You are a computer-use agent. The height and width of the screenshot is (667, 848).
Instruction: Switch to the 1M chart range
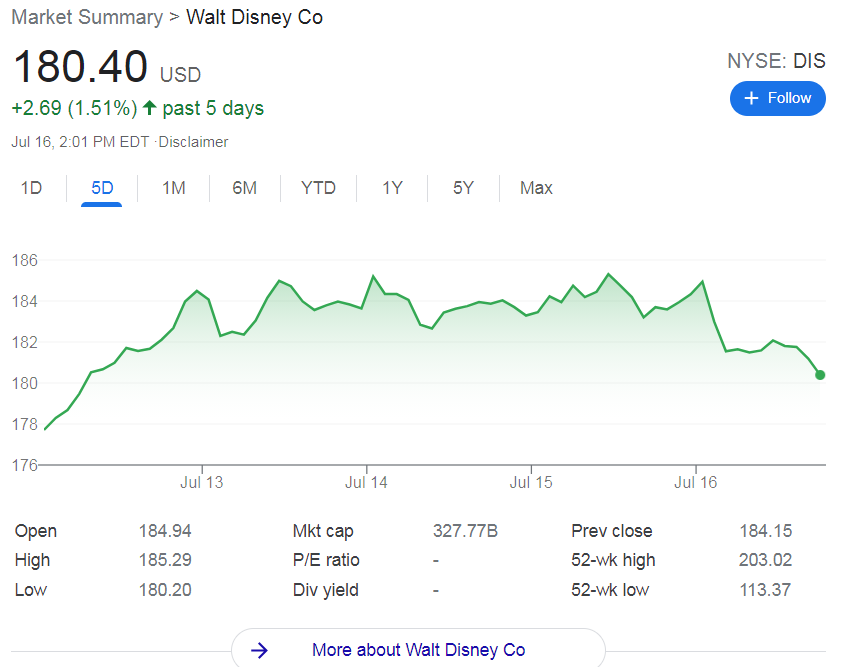coord(174,188)
